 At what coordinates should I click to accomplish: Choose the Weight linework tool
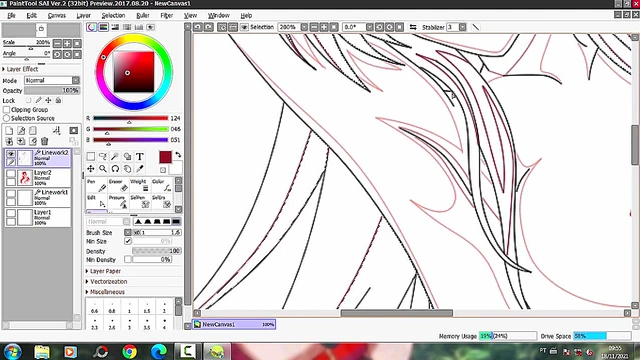pos(140,185)
